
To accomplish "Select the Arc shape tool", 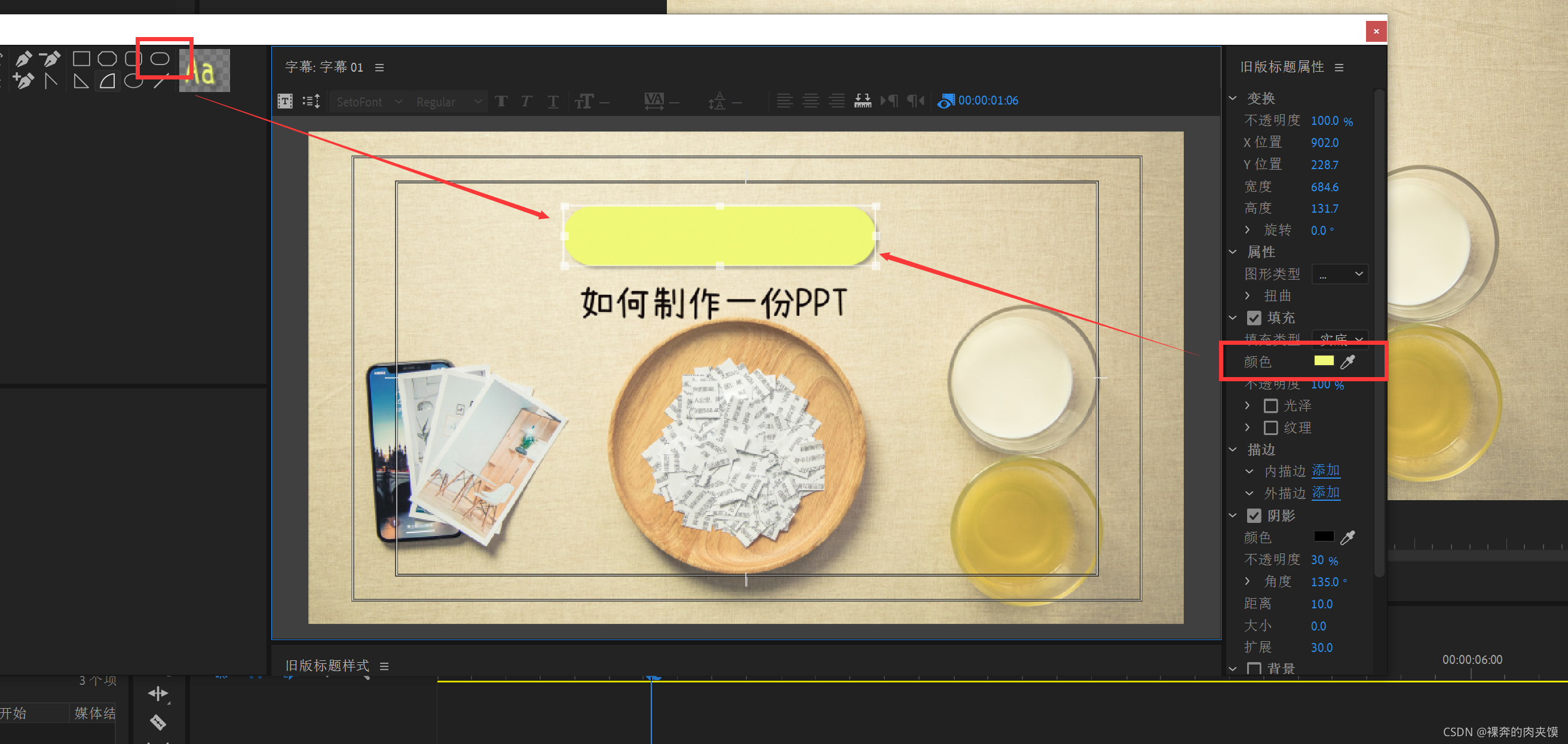I will 108,81.
